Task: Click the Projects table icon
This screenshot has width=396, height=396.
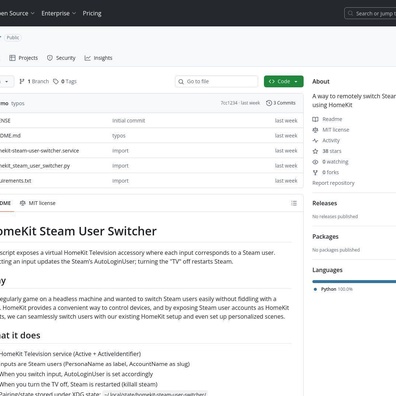Action: (x=12, y=58)
